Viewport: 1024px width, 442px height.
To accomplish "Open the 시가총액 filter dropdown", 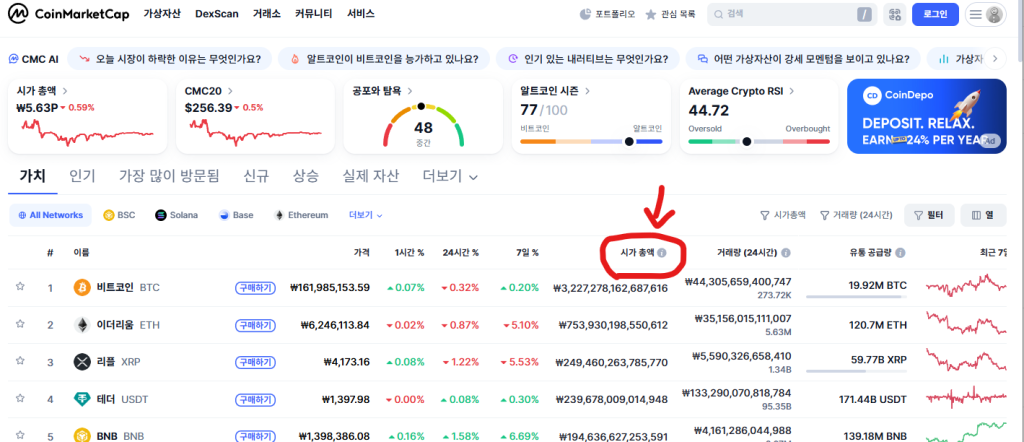I will (x=782, y=215).
